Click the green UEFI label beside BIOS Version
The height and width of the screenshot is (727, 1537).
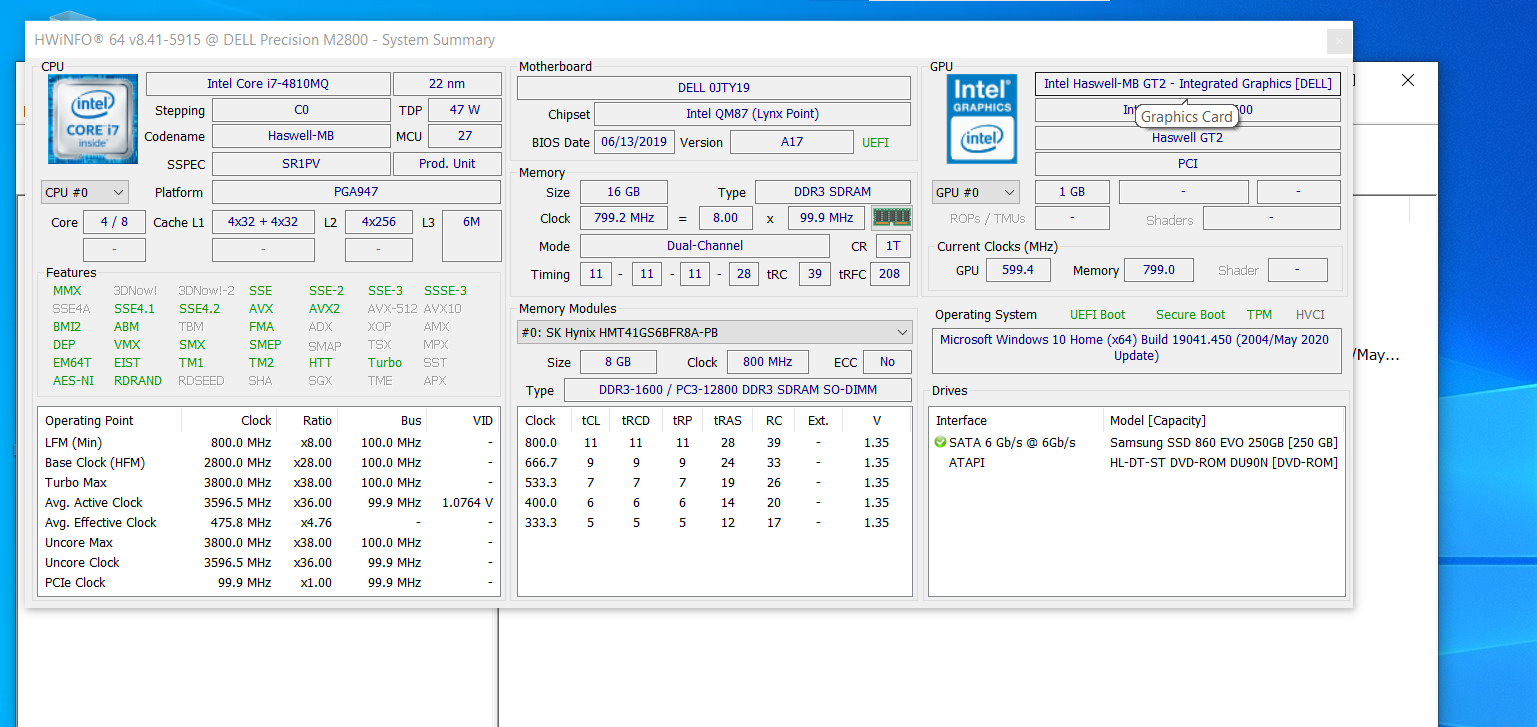[x=875, y=143]
